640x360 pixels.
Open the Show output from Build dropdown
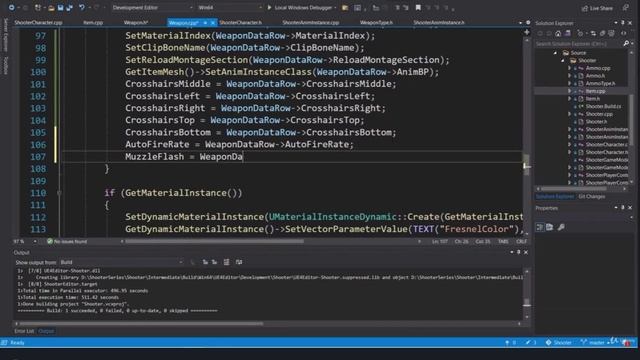click(122, 262)
